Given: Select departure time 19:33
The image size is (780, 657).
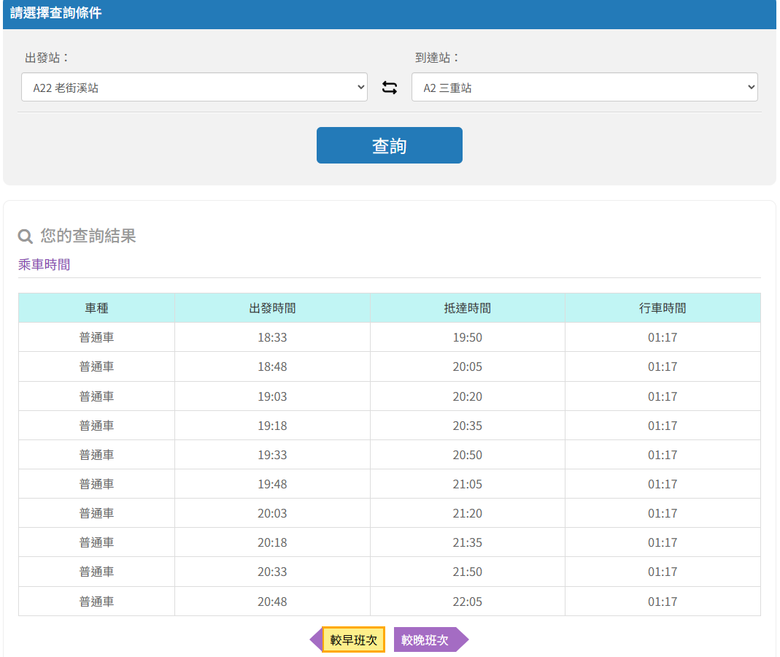Looking at the screenshot, I should (x=272, y=455).
